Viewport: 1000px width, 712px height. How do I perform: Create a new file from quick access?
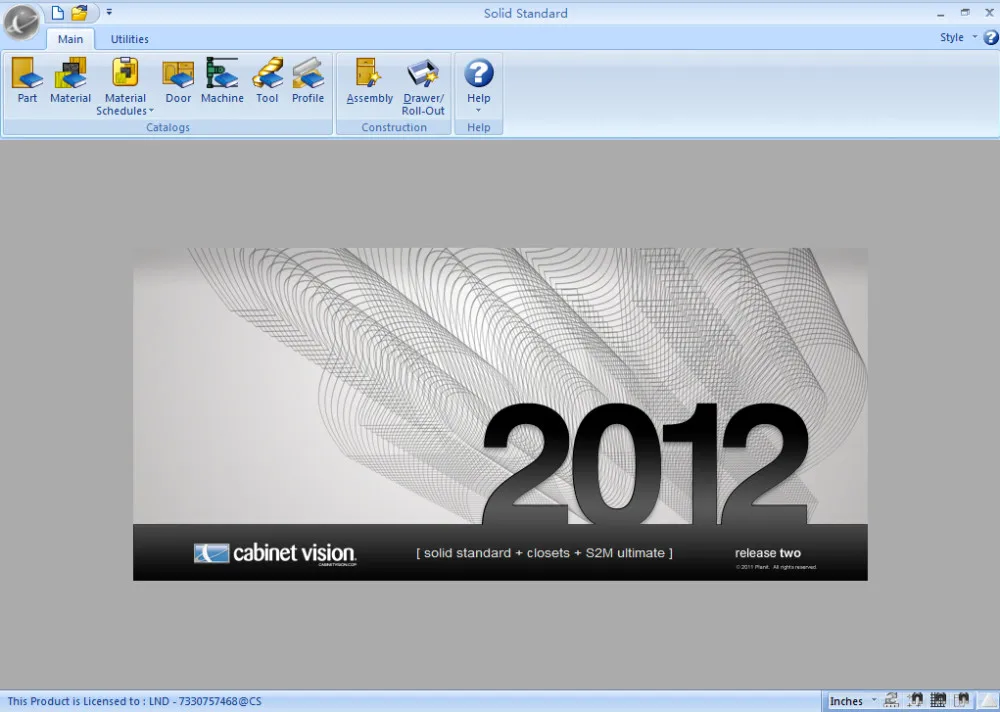57,12
